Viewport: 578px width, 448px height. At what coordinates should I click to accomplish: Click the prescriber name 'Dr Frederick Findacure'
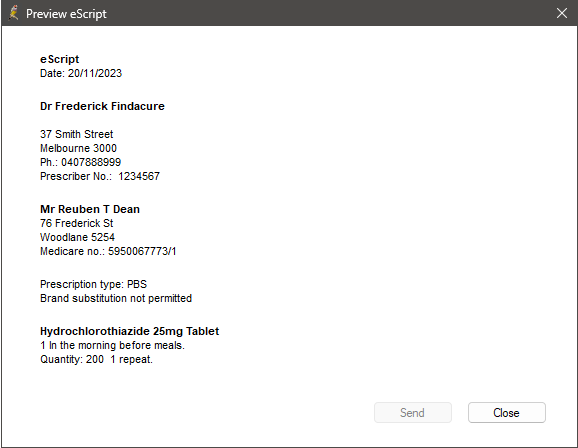pos(102,106)
